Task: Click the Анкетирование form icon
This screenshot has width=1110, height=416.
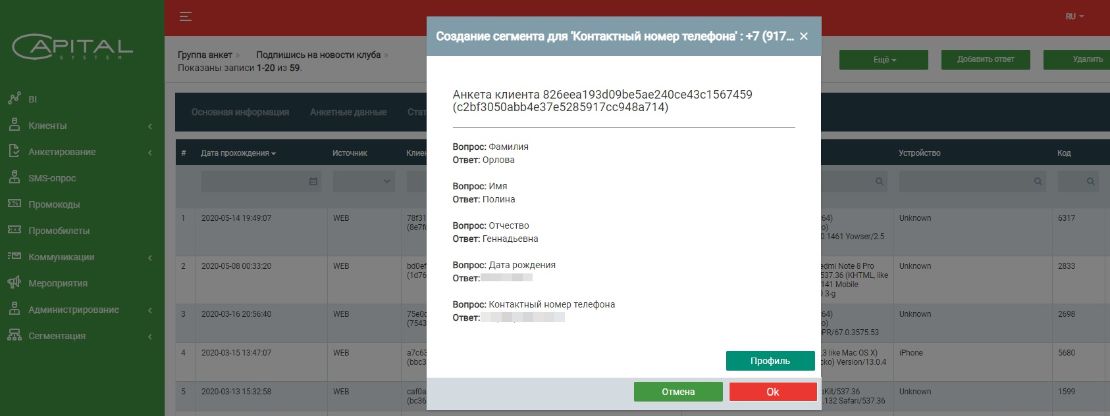Action: tap(13, 151)
